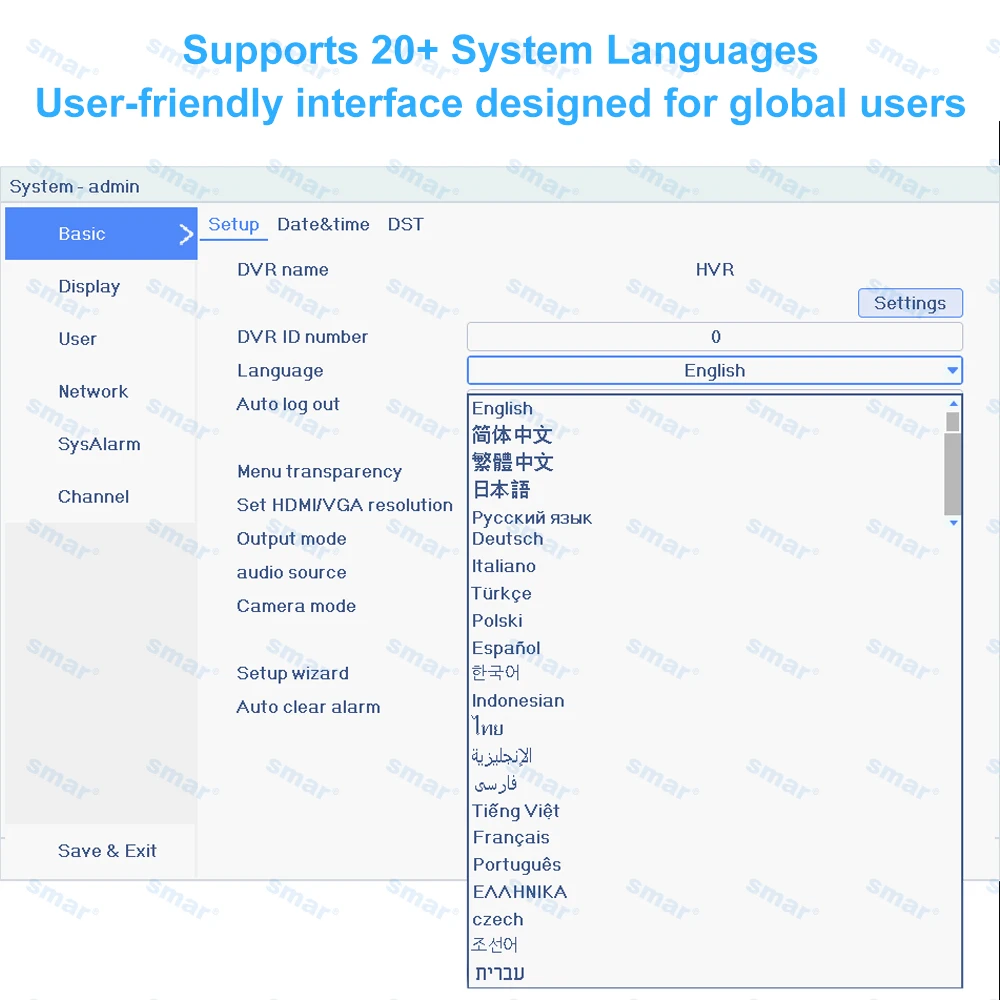Select Русский язык language option

pos(532,517)
